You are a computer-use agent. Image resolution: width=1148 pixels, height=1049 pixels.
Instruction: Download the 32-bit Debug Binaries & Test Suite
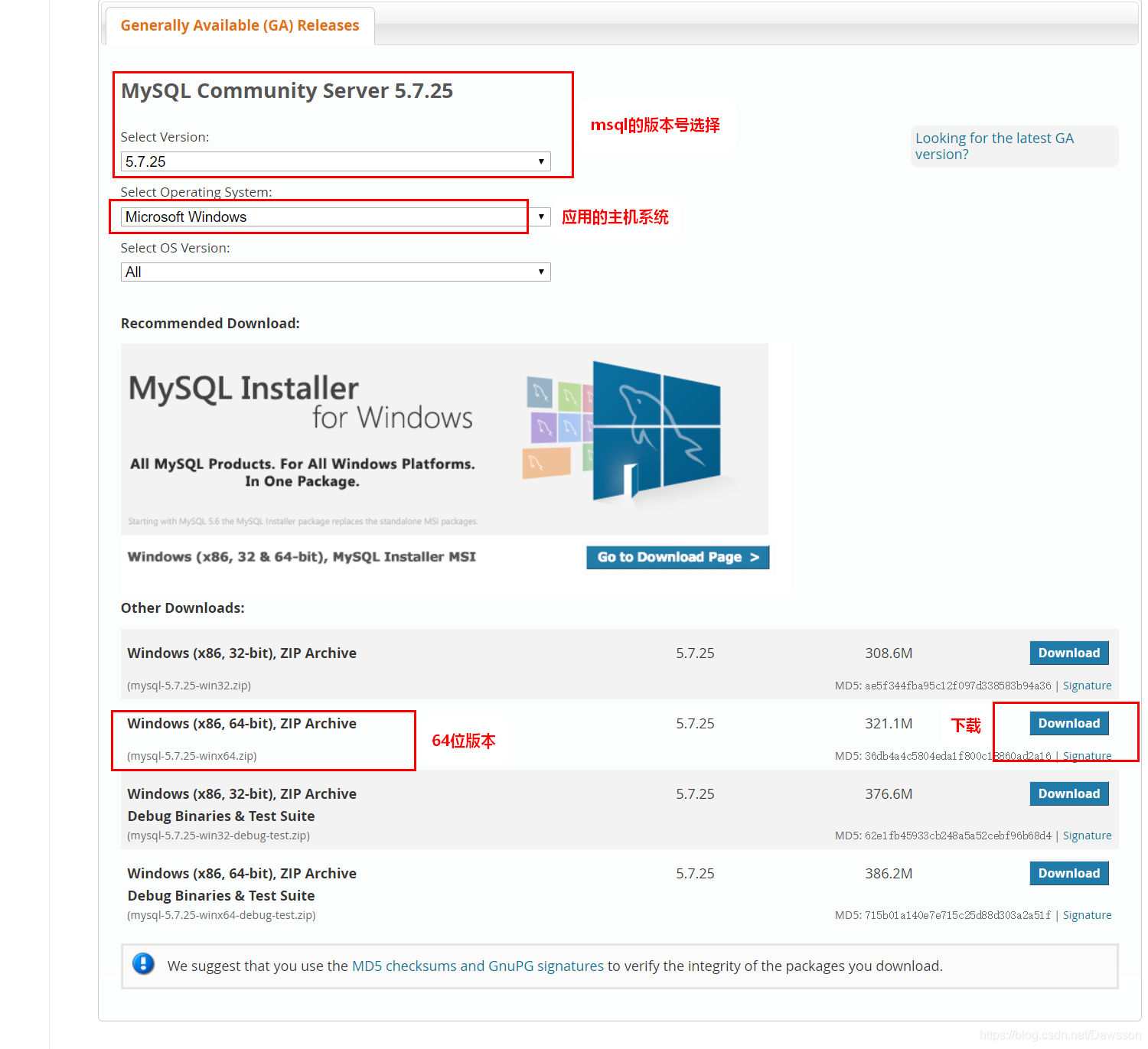pyautogui.click(x=1068, y=793)
